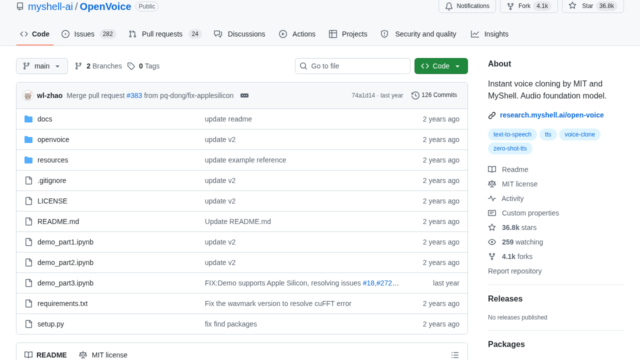Open issue #18 link in demo_part3 commit
640x360 pixels.
[x=368, y=283]
